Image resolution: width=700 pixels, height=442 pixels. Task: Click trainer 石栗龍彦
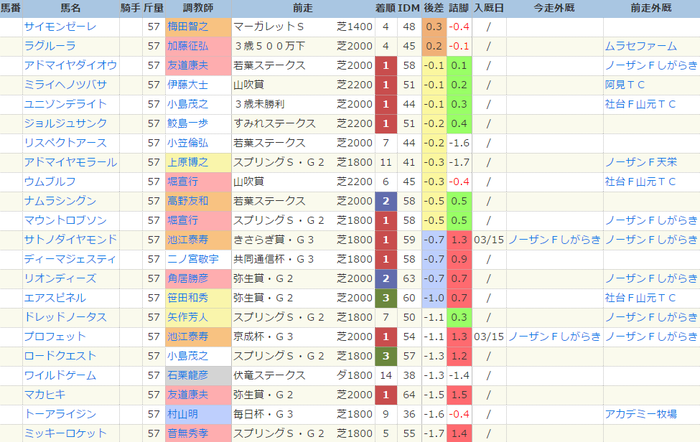tap(188, 375)
